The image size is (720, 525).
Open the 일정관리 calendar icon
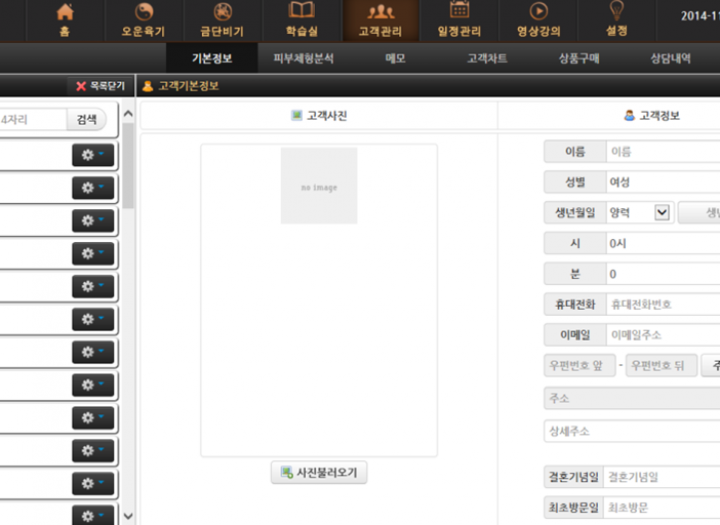[459, 13]
